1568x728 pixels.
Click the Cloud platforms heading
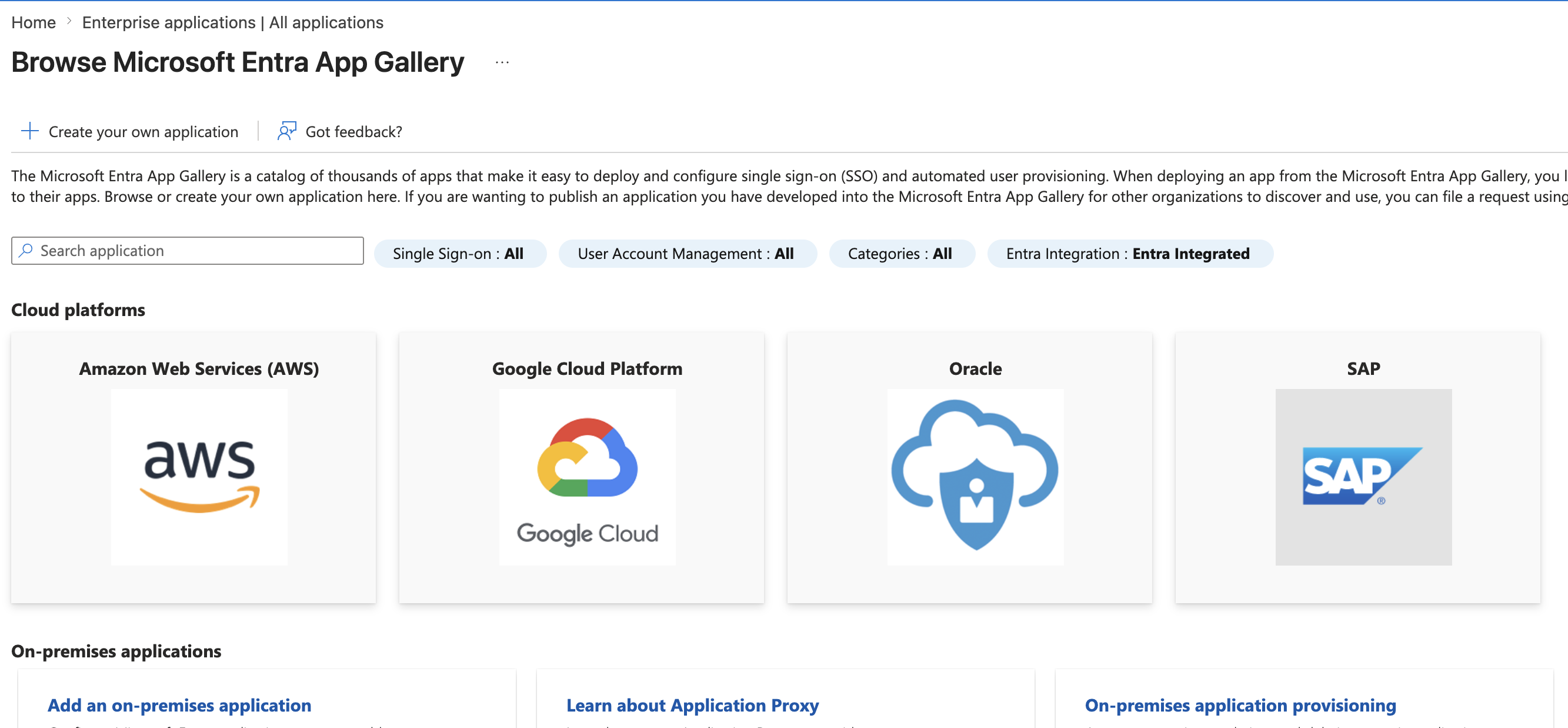(x=78, y=310)
